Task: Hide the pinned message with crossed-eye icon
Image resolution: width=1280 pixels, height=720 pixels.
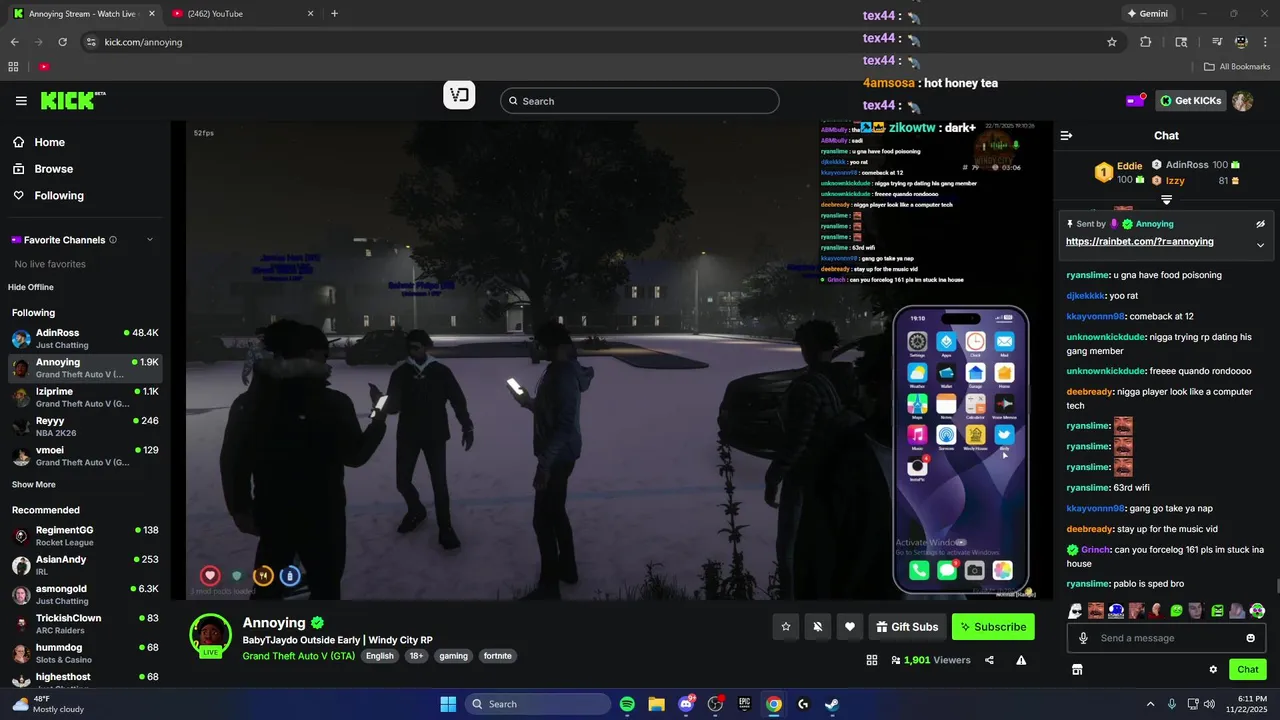Action: click(1260, 224)
